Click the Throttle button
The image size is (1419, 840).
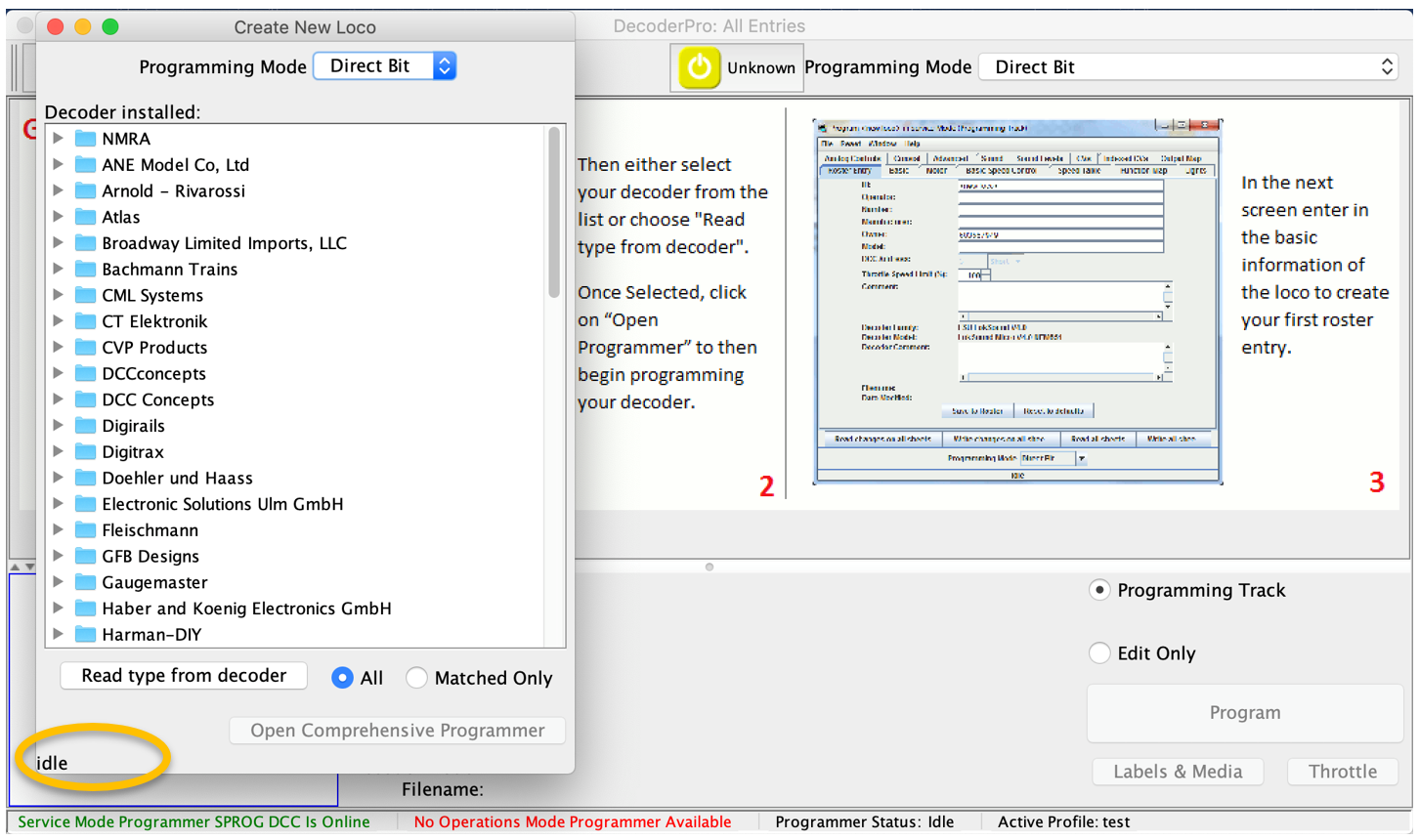tap(1343, 772)
